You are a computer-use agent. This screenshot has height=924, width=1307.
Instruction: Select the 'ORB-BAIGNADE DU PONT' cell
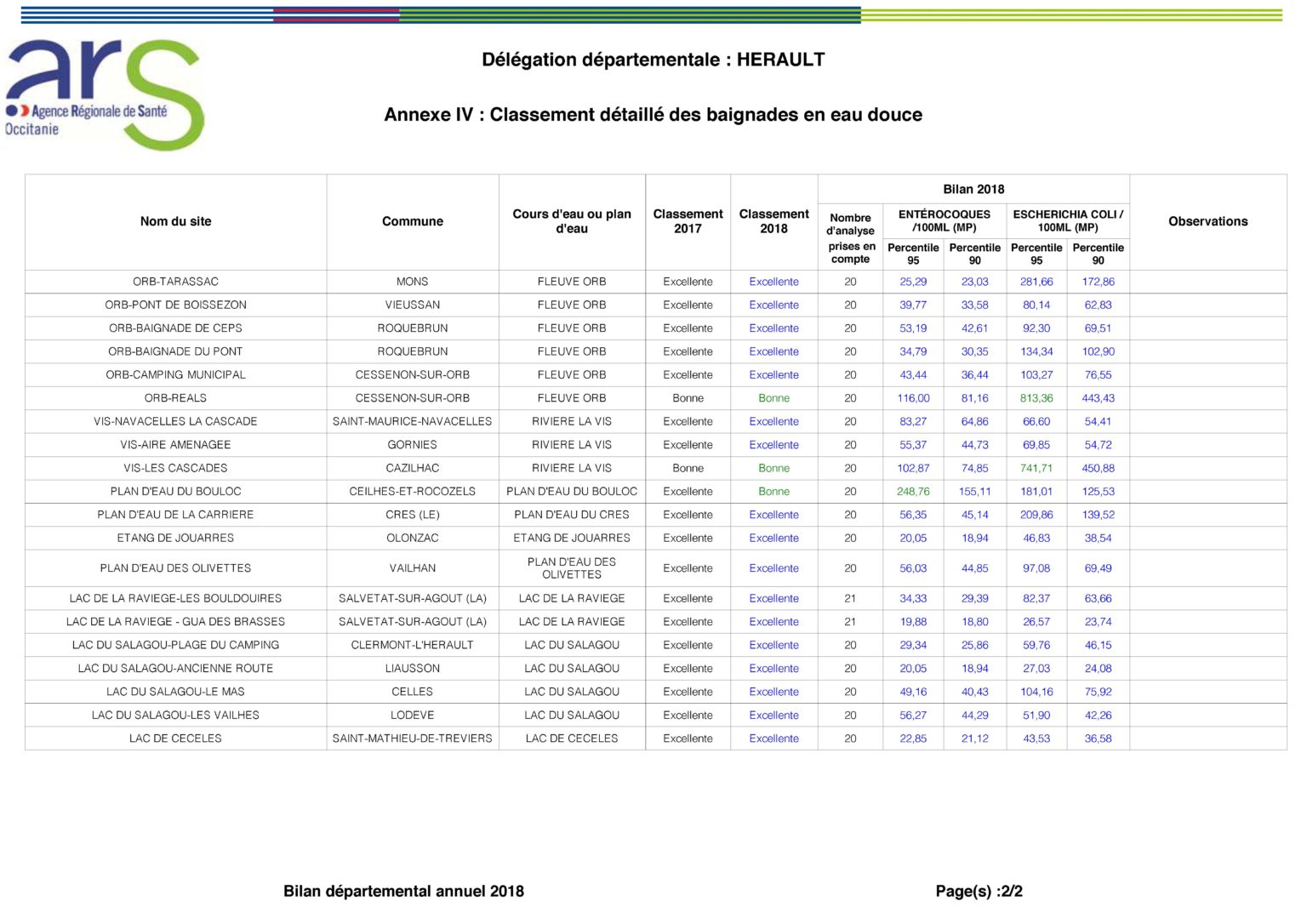pyautogui.click(x=176, y=351)
